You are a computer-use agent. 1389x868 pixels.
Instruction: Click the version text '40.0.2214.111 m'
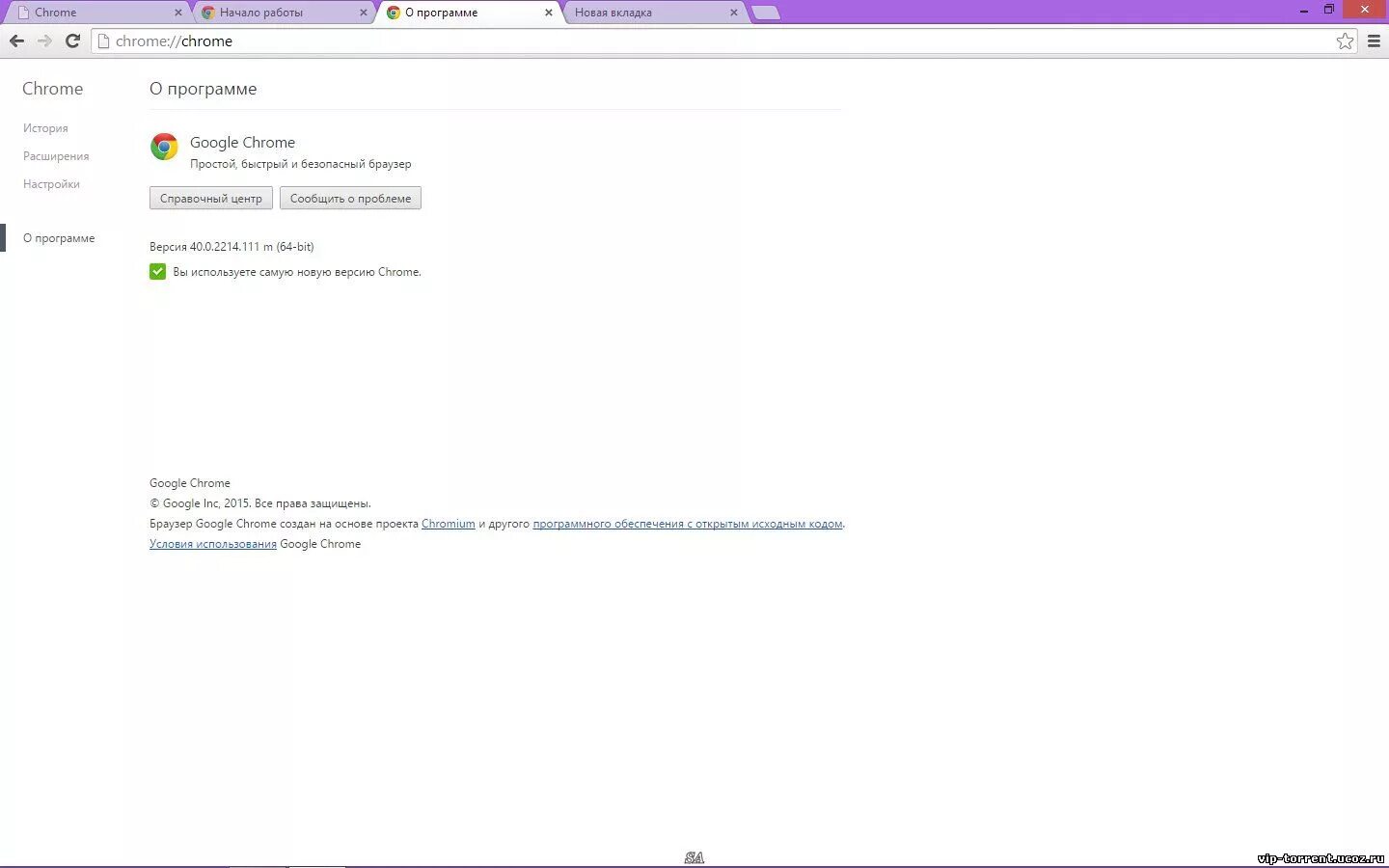click(x=231, y=247)
